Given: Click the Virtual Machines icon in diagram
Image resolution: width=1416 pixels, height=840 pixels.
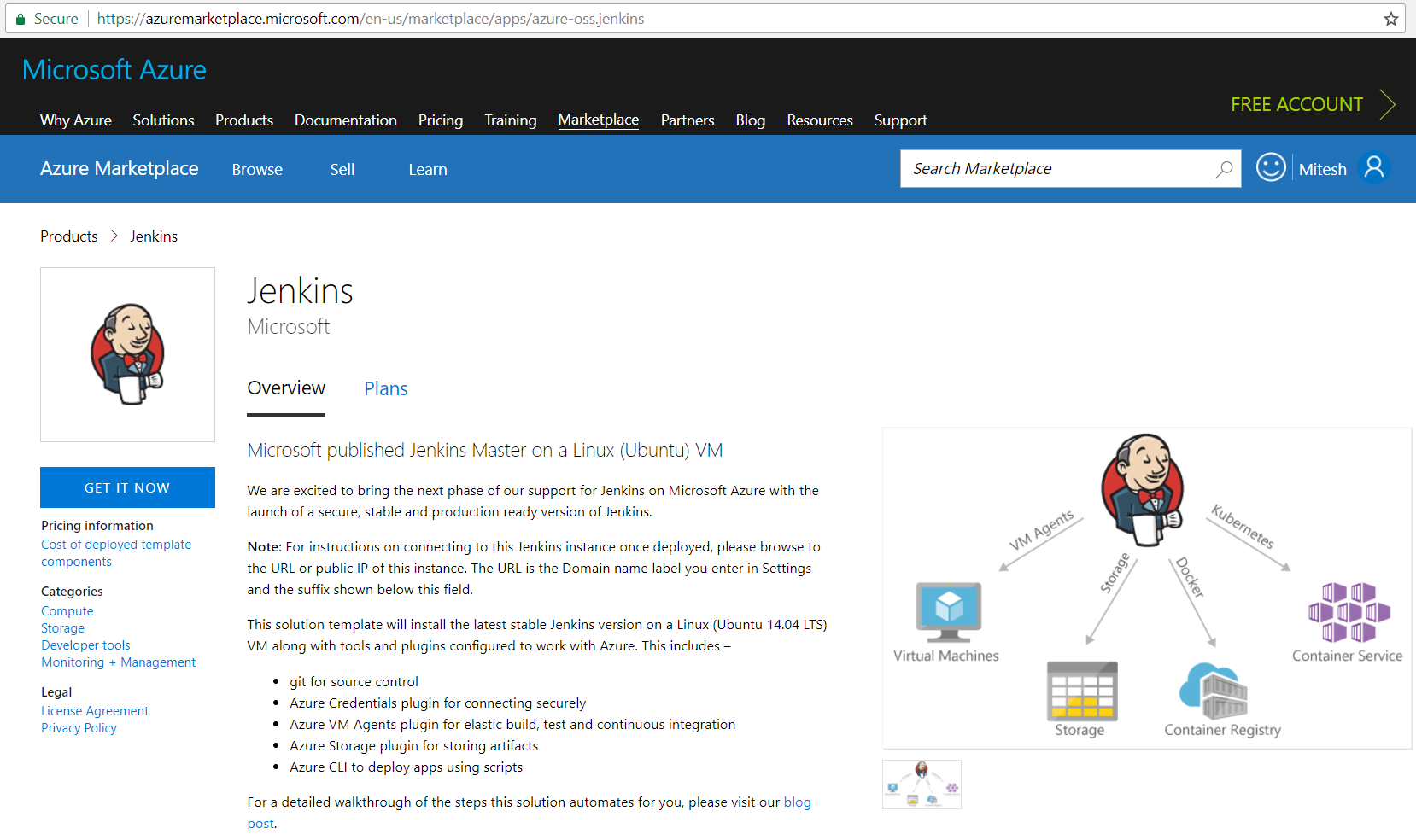Looking at the screenshot, I should 948,612.
